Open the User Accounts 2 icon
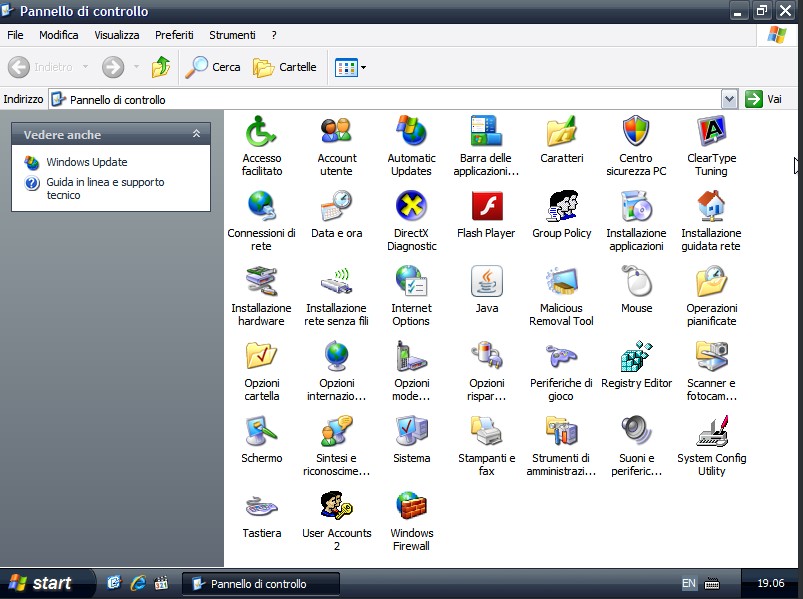803x599 pixels. click(336, 521)
